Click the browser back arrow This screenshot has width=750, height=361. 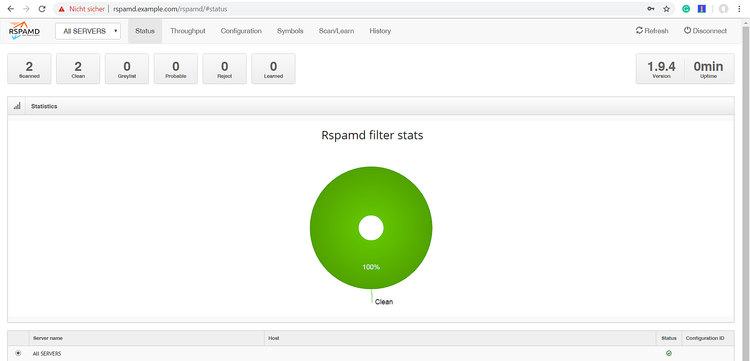11,9
